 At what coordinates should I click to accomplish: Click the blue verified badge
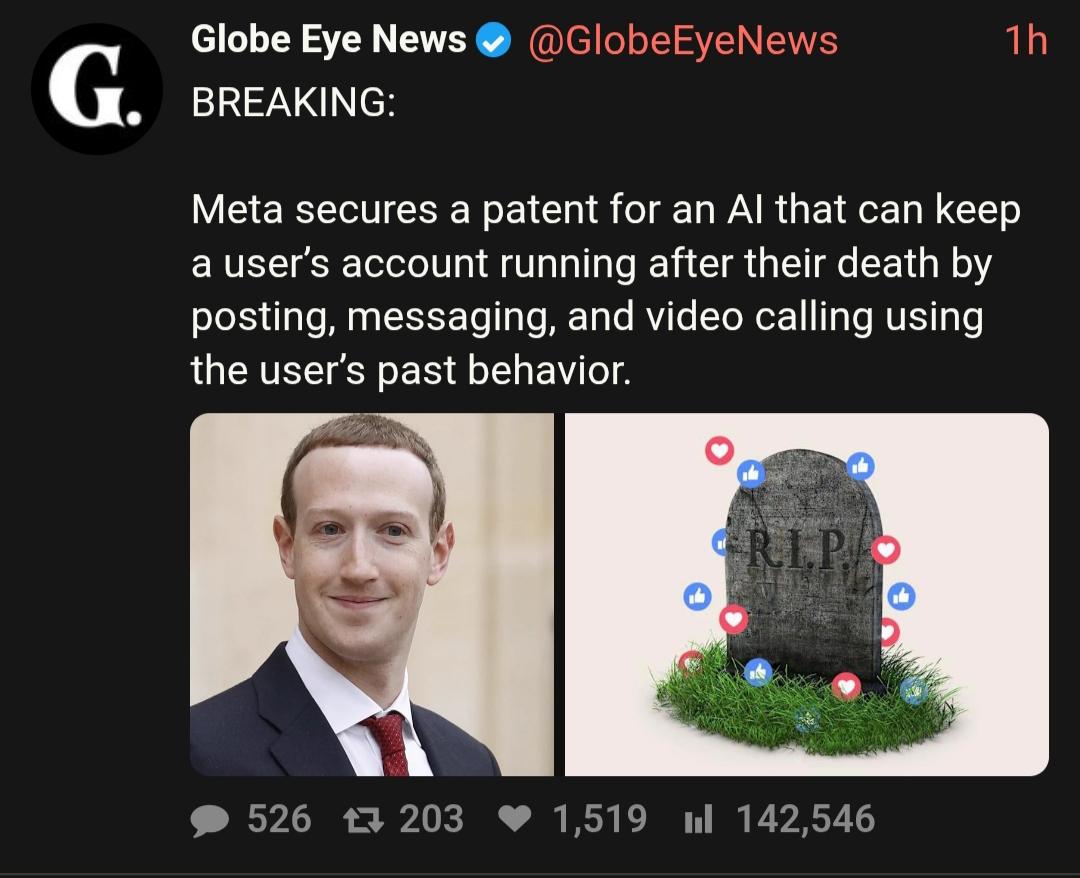[491, 41]
